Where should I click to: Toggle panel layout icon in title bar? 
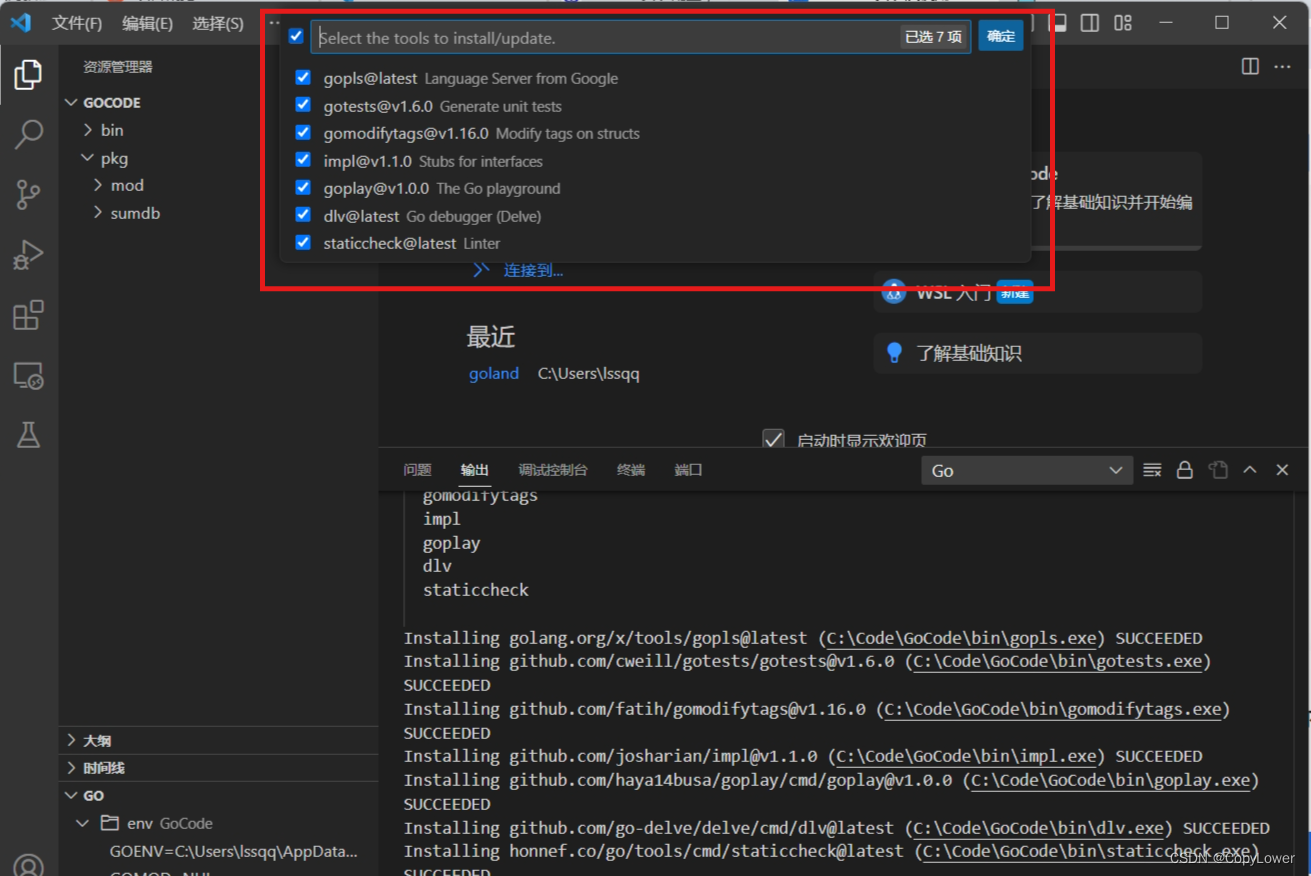[1058, 22]
